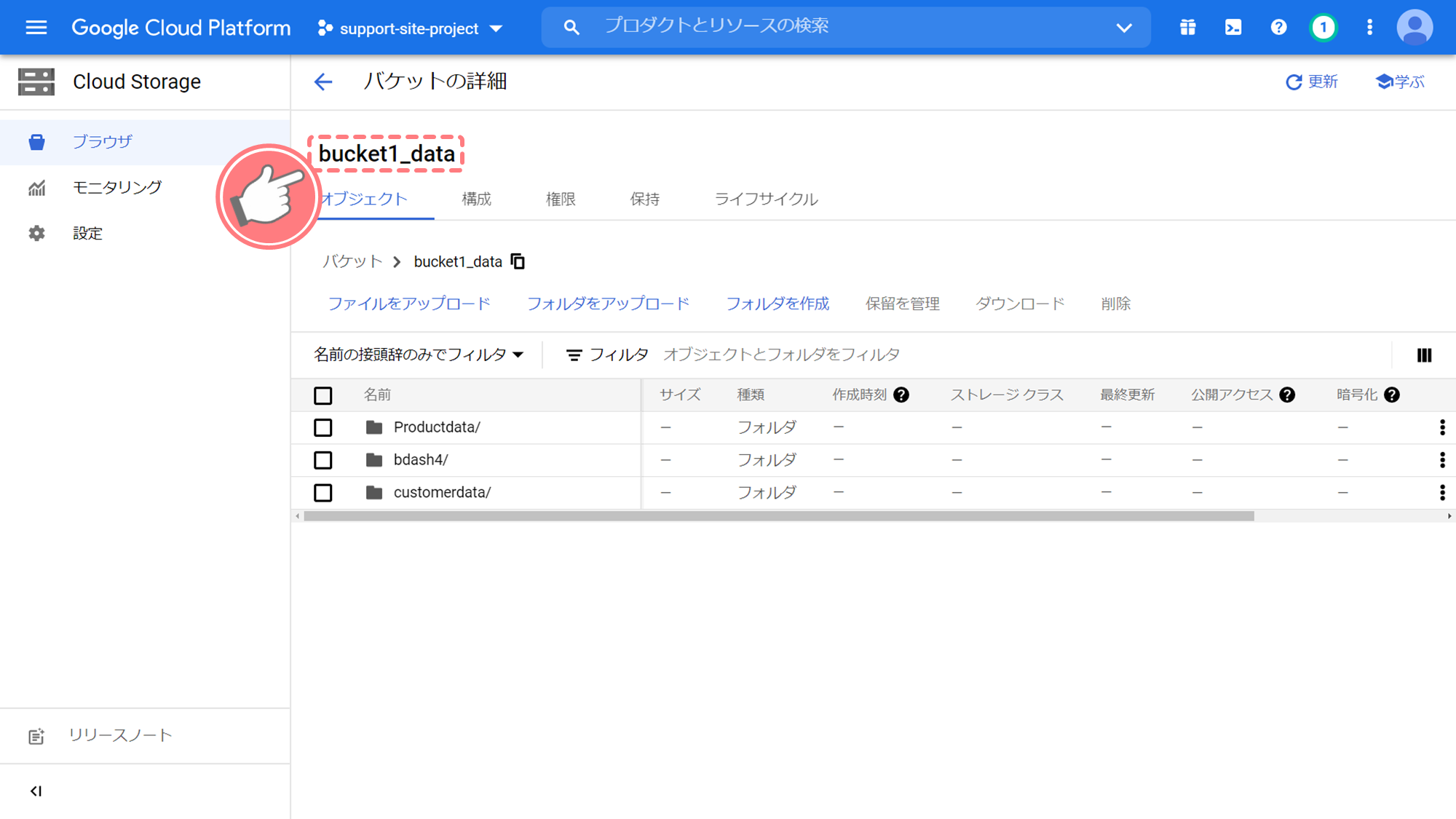Open the user account avatar
1456x819 pixels.
coord(1415,28)
